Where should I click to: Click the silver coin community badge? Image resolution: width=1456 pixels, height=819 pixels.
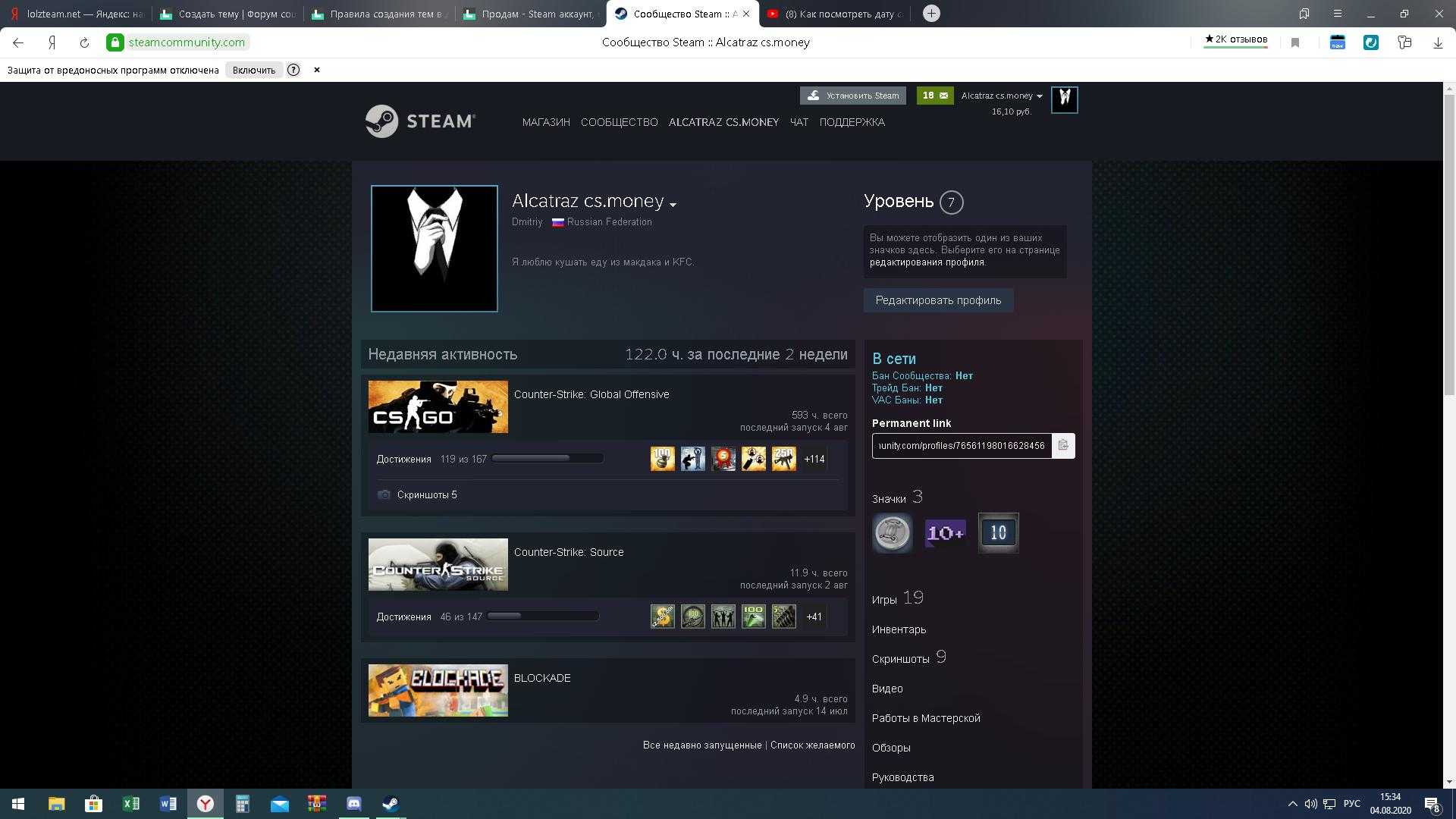pos(892,532)
